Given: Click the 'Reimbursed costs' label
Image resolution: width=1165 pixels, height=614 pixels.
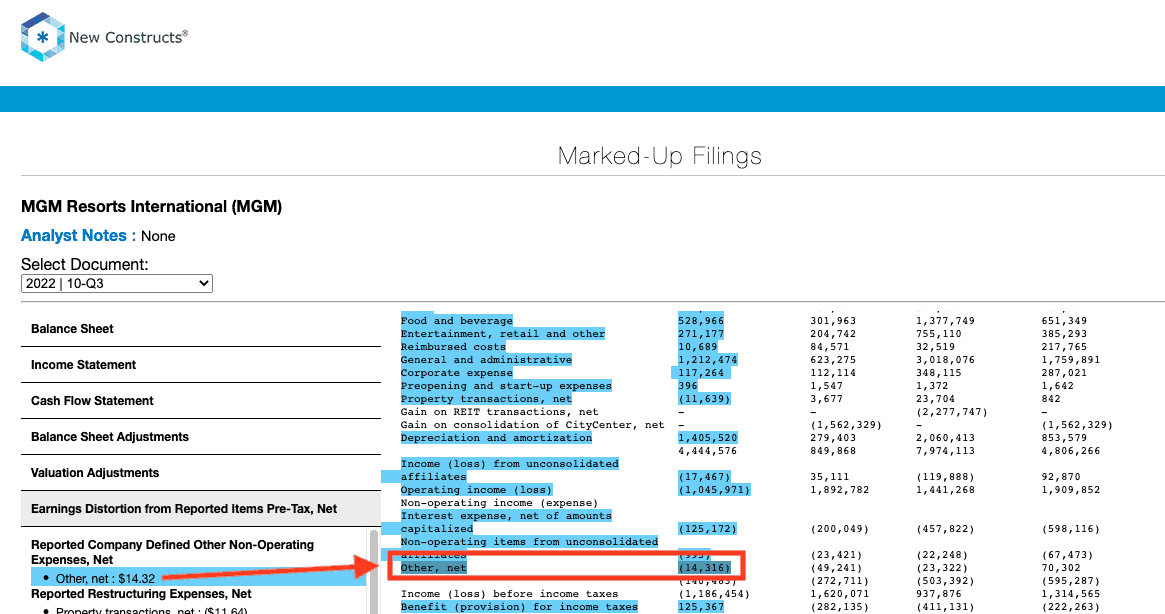Looking at the screenshot, I should tap(452, 347).
